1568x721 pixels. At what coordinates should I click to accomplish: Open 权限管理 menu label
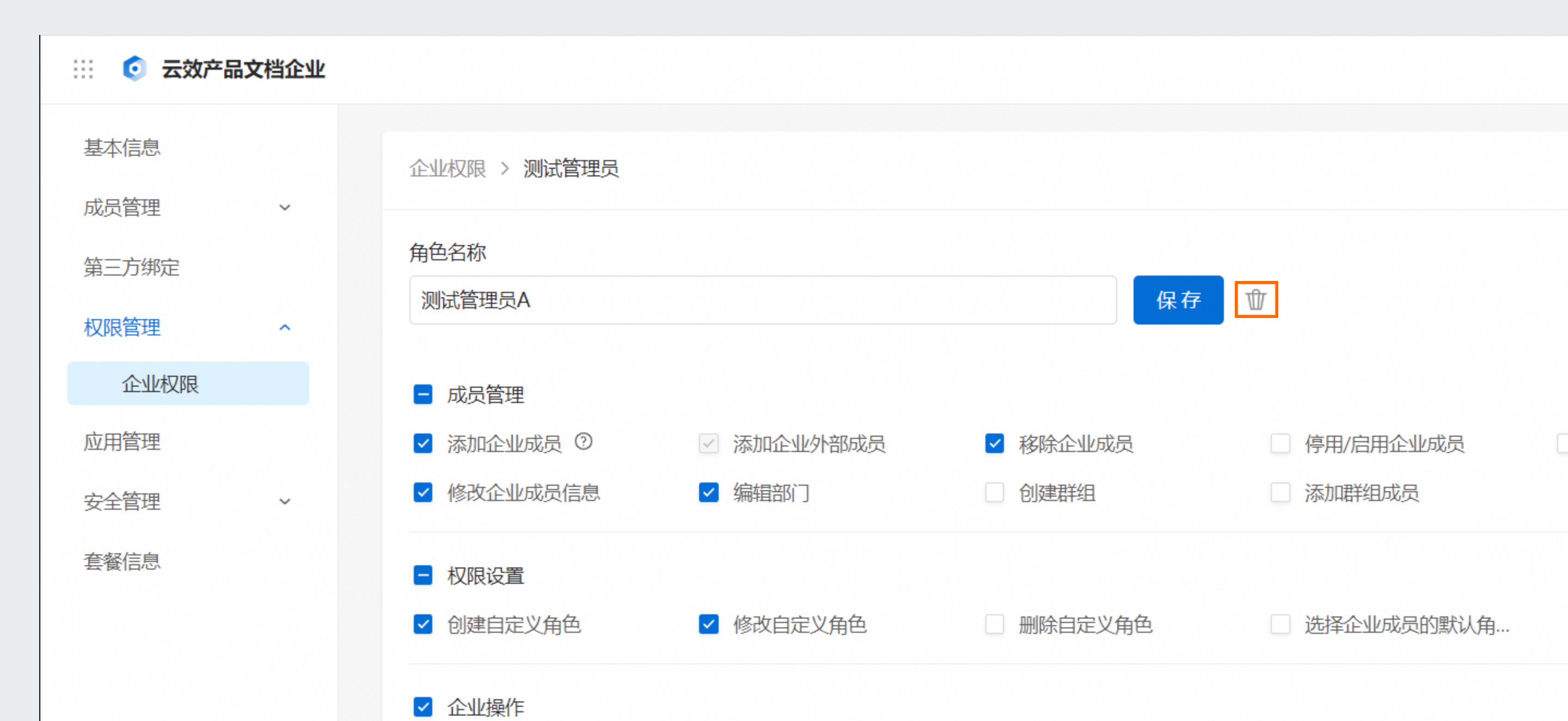[122, 328]
